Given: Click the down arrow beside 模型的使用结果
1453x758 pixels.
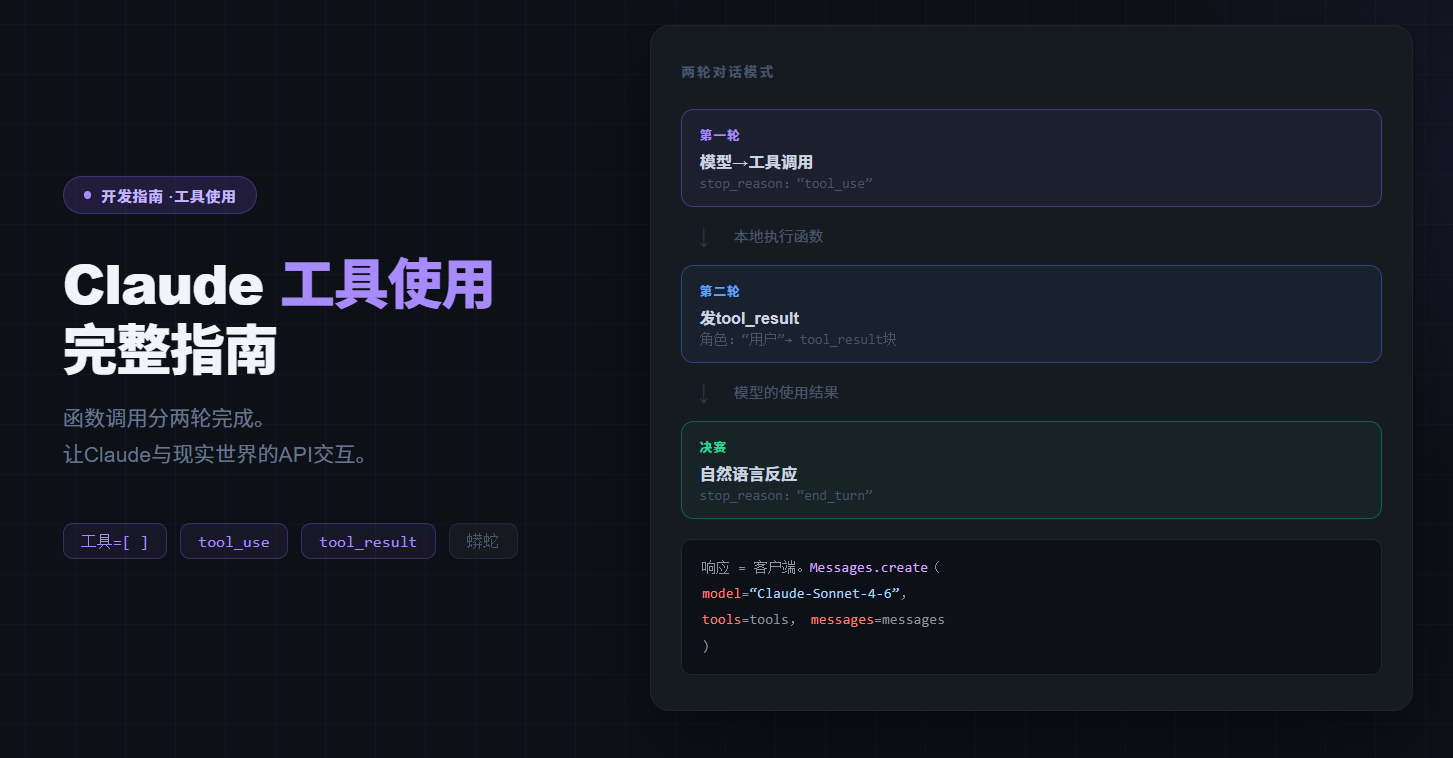Looking at the screenshot, I should [x=704, y=393].
